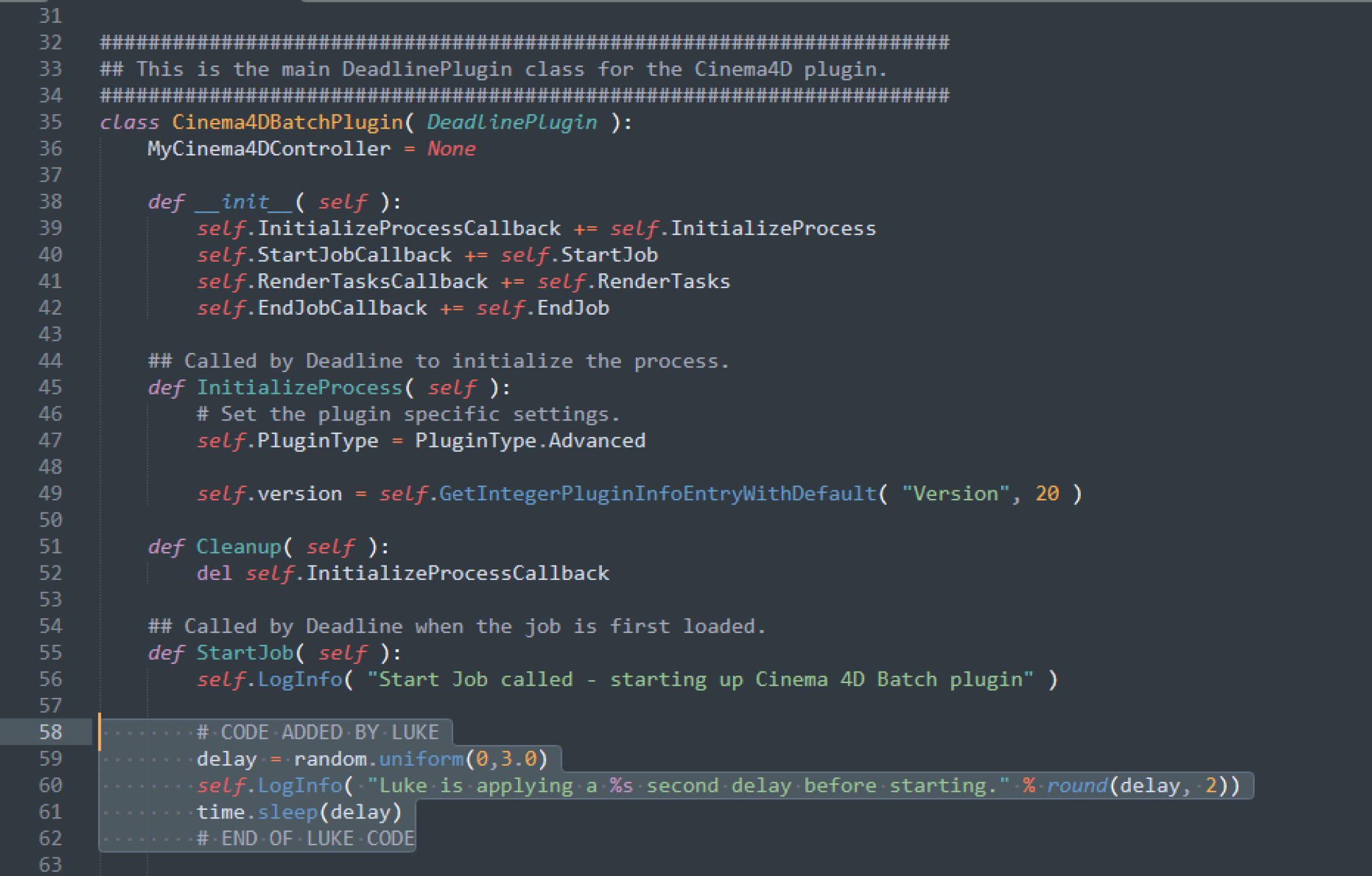Click the "Version" string literal
The height and width of the screenshot is (876, 1372).
pyautogui.click(x=955, y=494)
